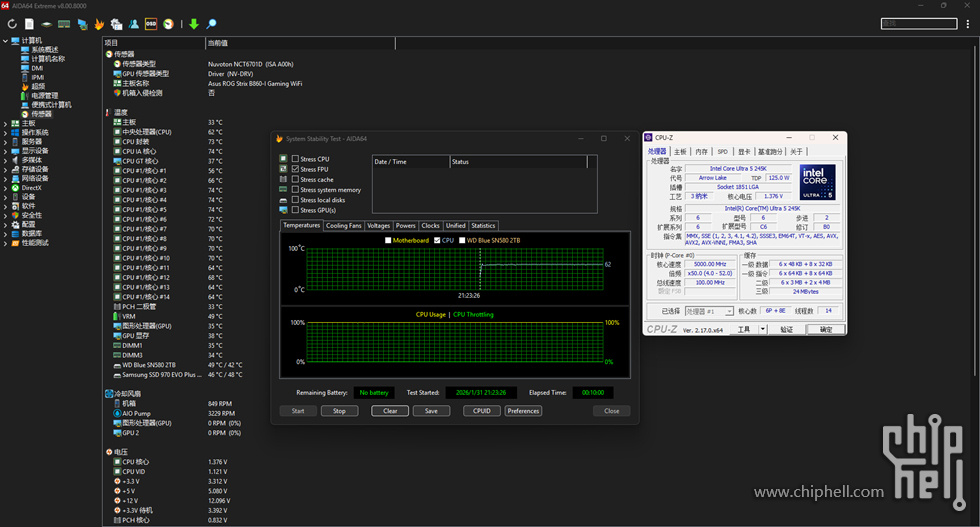Click the AIO Pump row icon
This screenshot has width=980, height=527.
pyautogui.click(x=117, y=413)
